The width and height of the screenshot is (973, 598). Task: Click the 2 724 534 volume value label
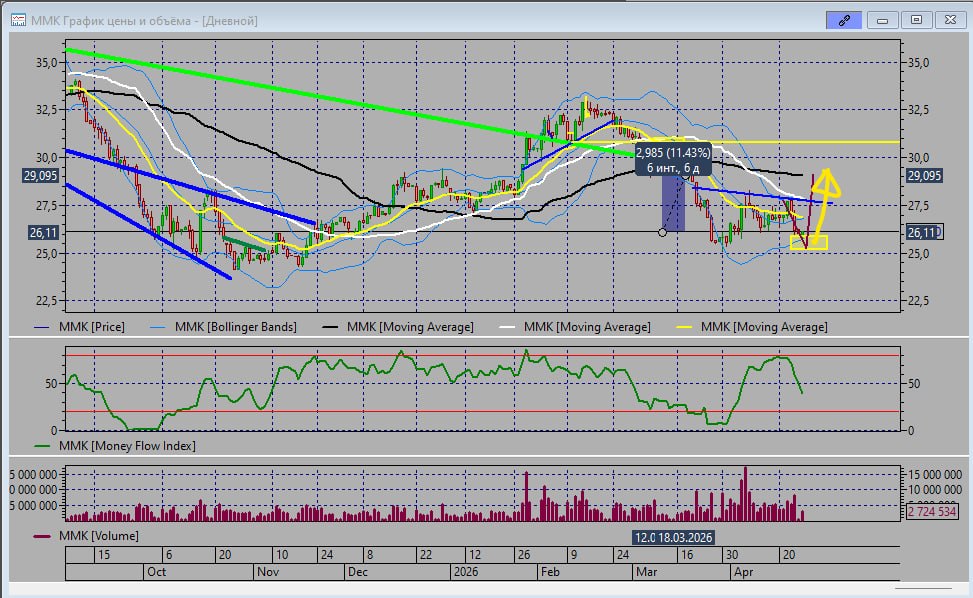[x=931, y=512]
